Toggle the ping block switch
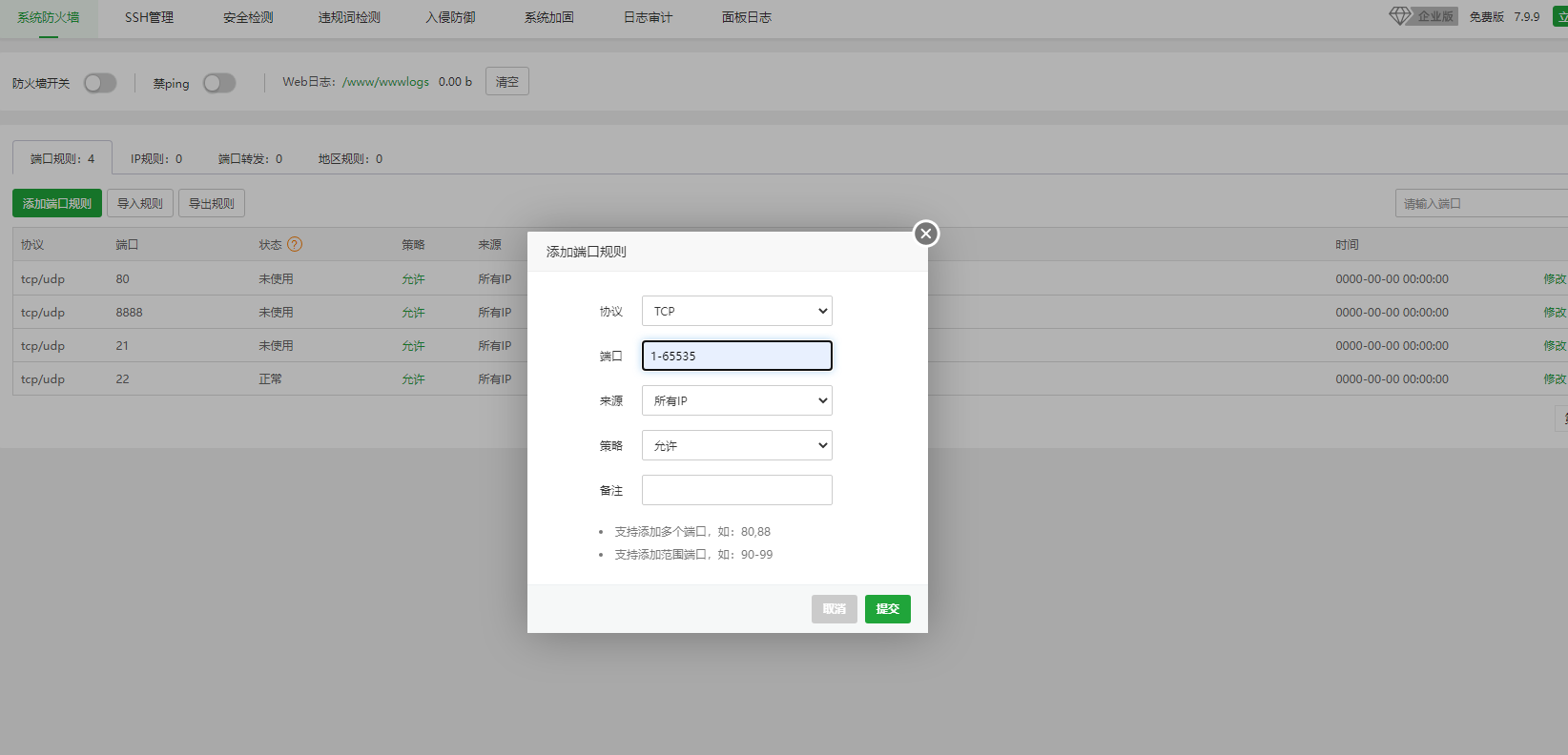 [x=219, y=83]
